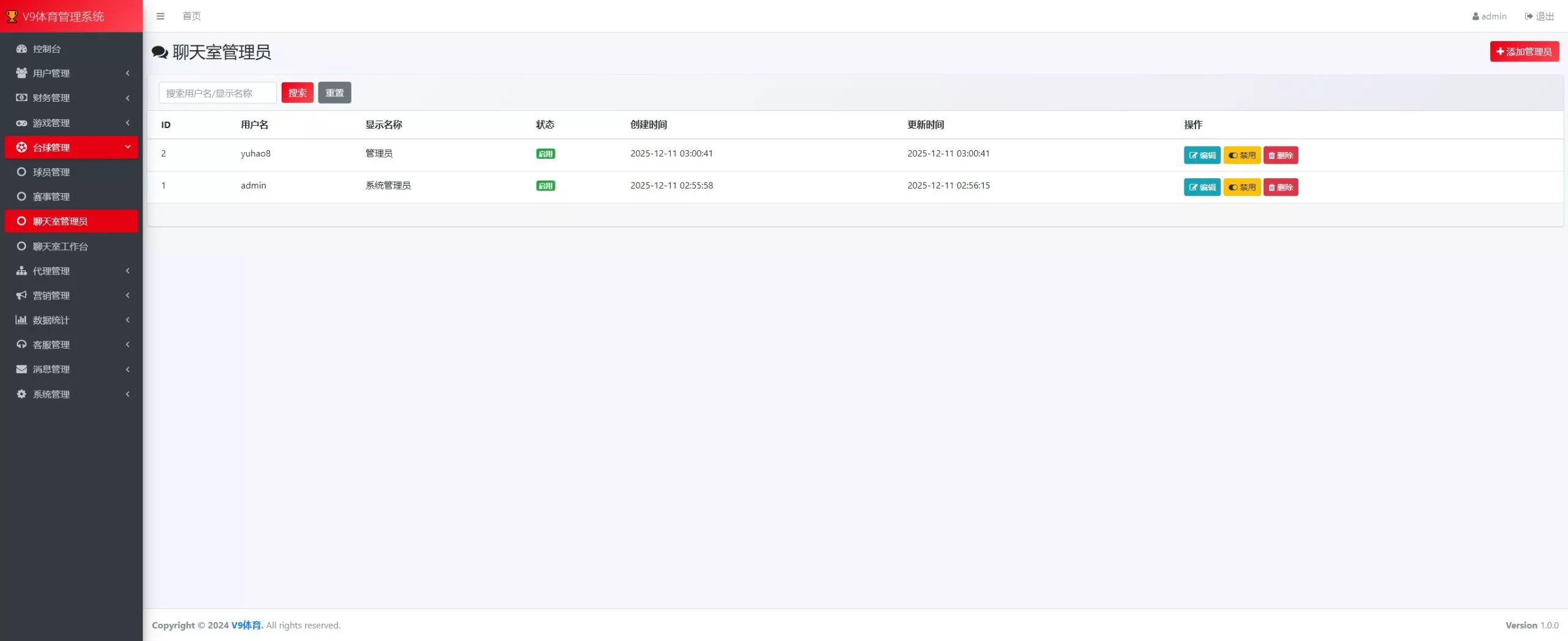This screenshot has height=641, width=1568.
Task: Toggle 禁用 for the admin row
Action: pyautogui.click(x=1242, y=187)
